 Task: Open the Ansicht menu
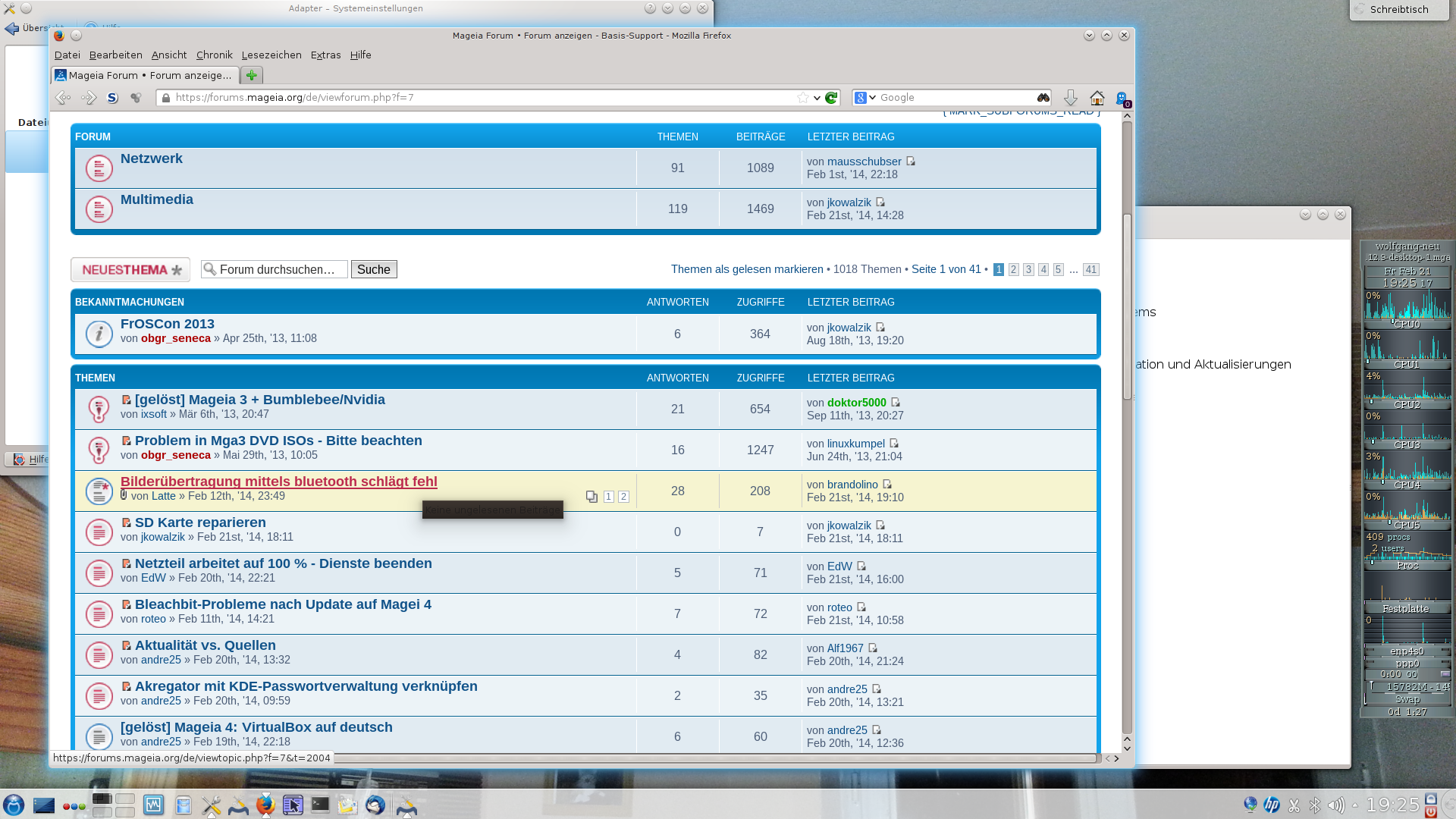169,55
